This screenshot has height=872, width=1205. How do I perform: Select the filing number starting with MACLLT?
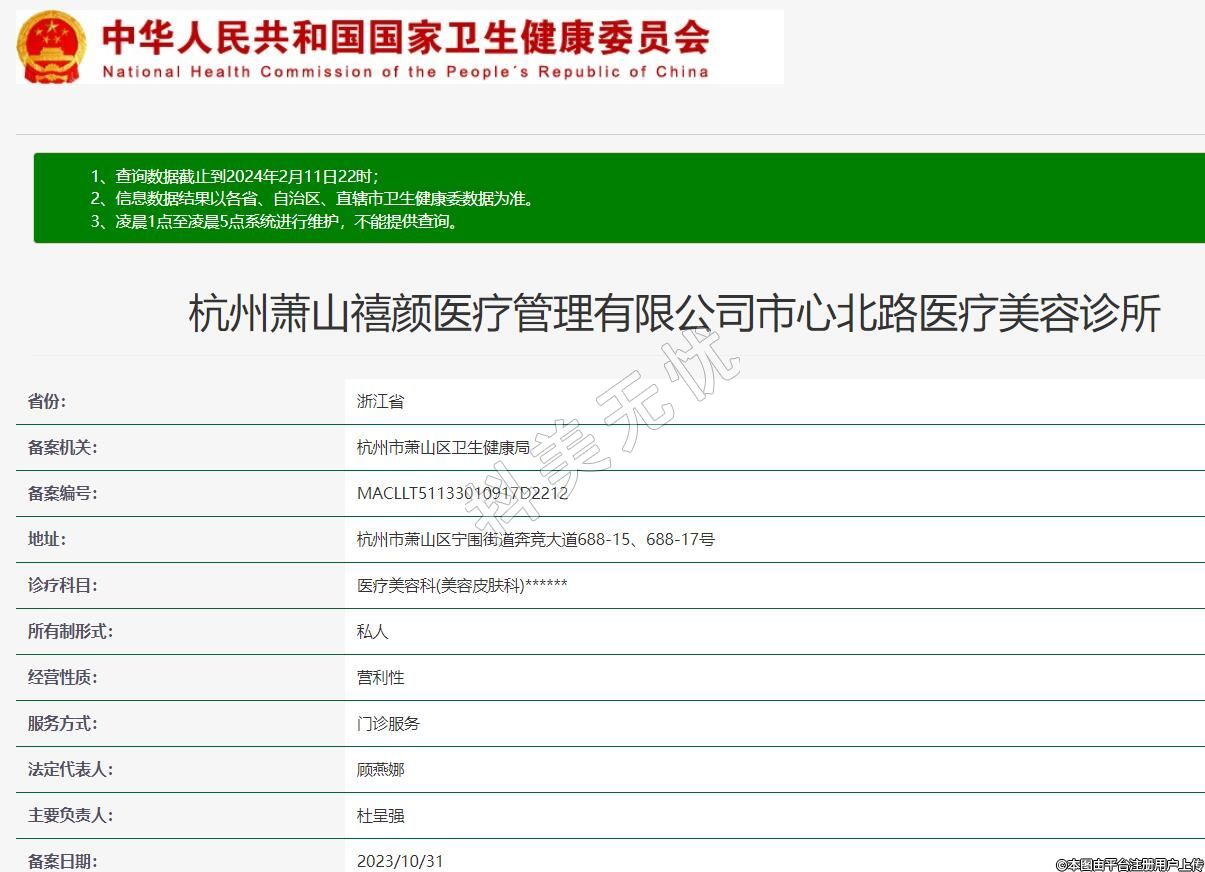[462, 494]
